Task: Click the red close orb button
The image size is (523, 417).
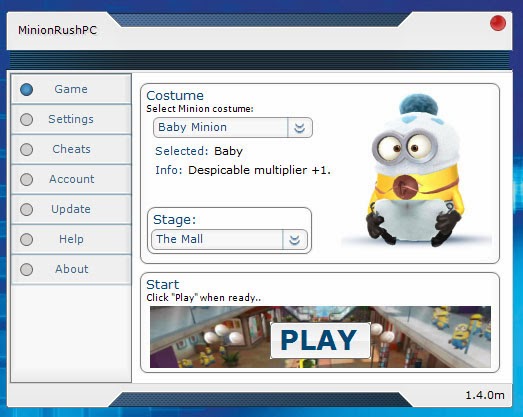Action: click(x=498, y=23)
